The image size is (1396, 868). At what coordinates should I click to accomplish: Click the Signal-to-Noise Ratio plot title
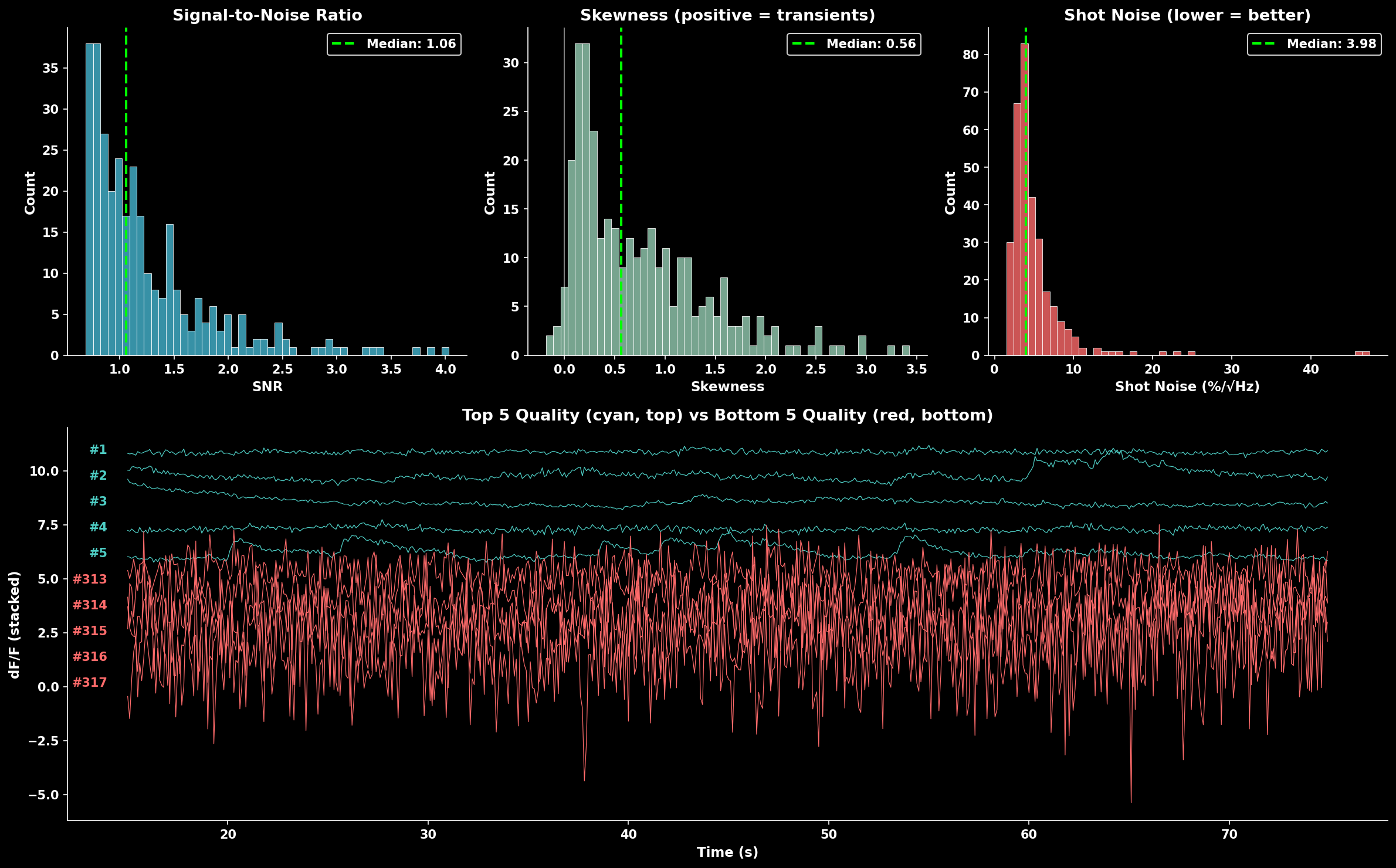click(x=267, y=15)
